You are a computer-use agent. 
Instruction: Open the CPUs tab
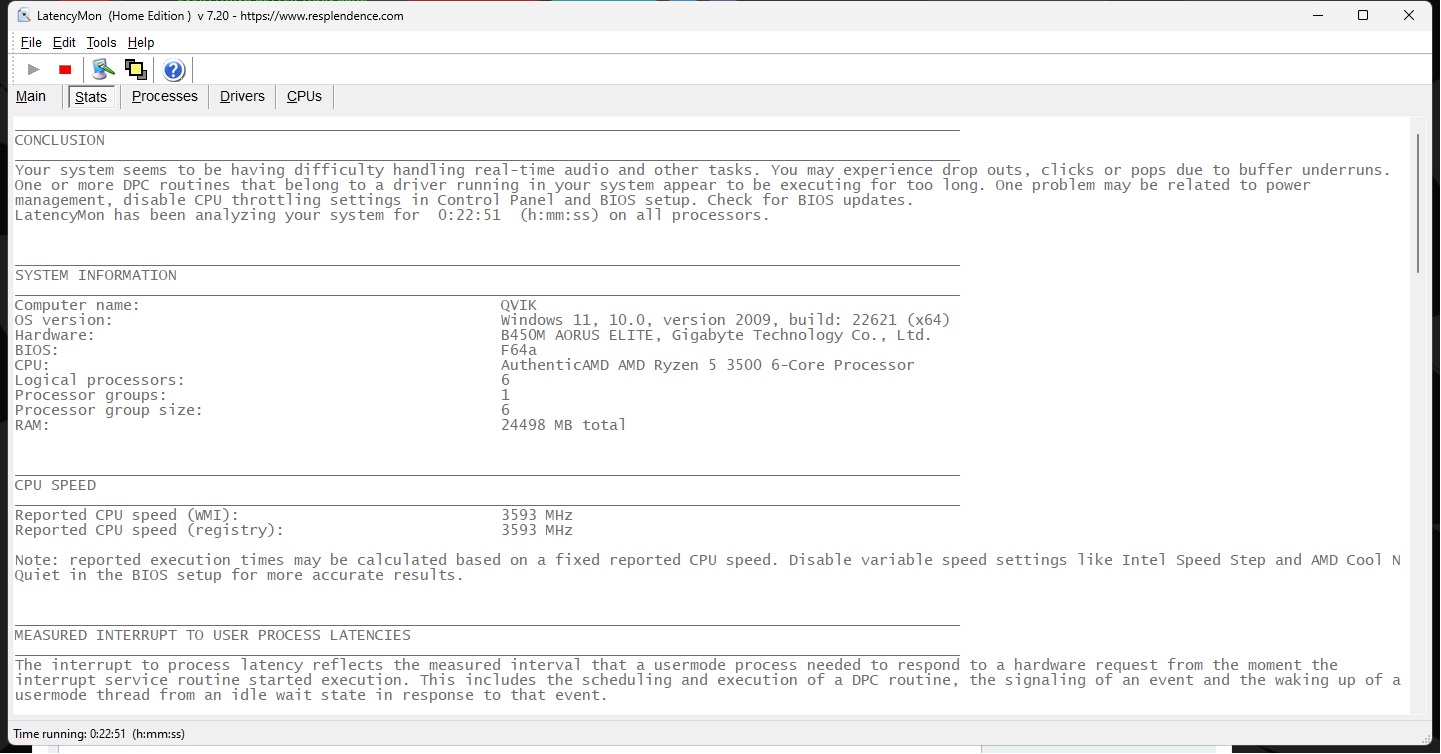tap(304, 96)
